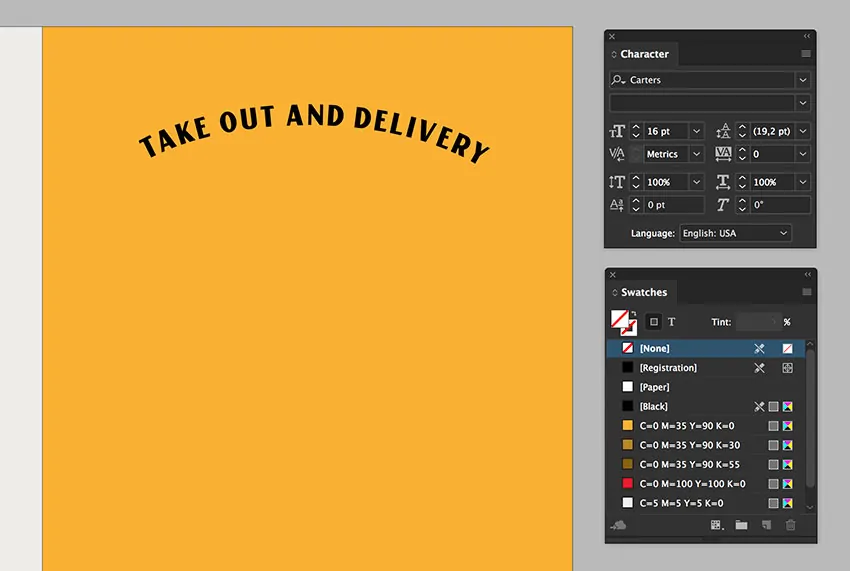Toggle formatting affects container button
The width and height of the screenshot is (850, 571).
point(653,322)
